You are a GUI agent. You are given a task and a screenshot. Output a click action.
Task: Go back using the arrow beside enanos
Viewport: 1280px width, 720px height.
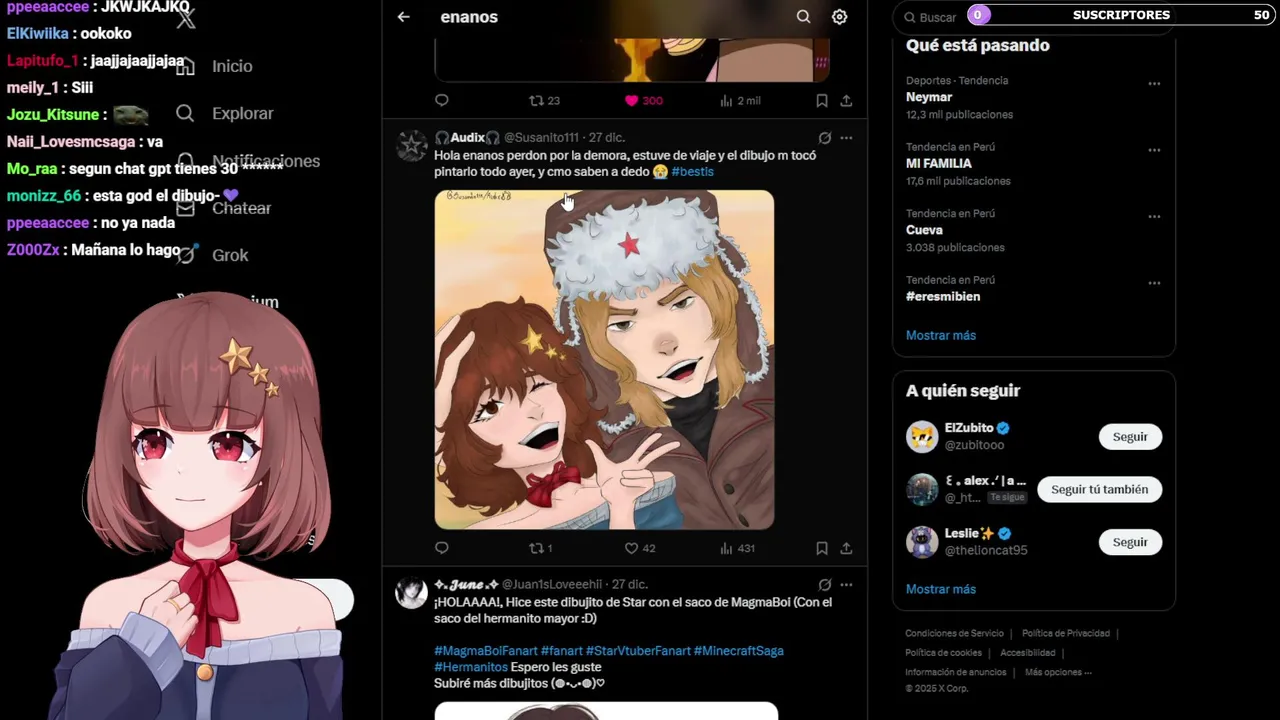pos(404,17)
